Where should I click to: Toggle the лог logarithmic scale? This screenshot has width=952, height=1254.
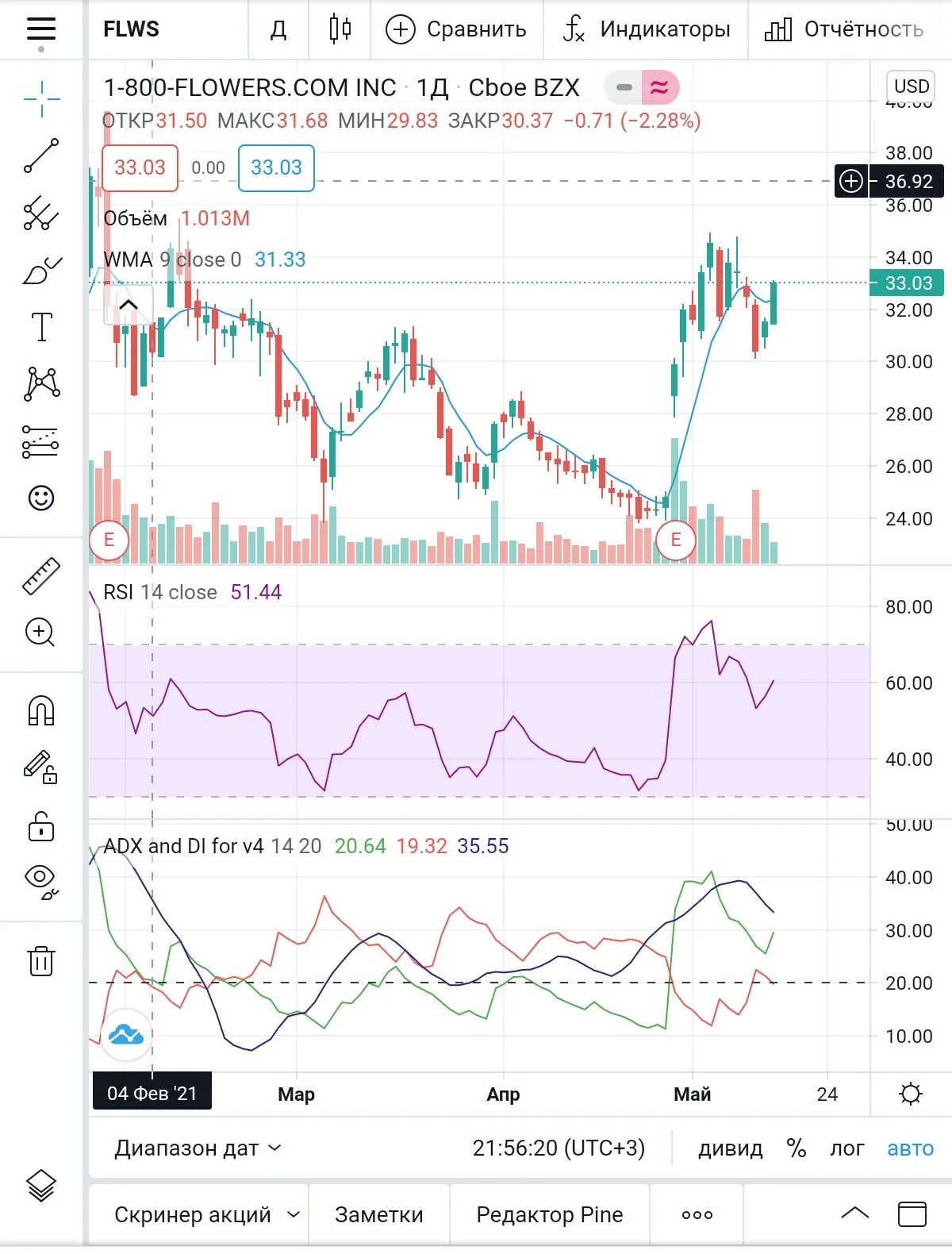tap(847, 1148)
